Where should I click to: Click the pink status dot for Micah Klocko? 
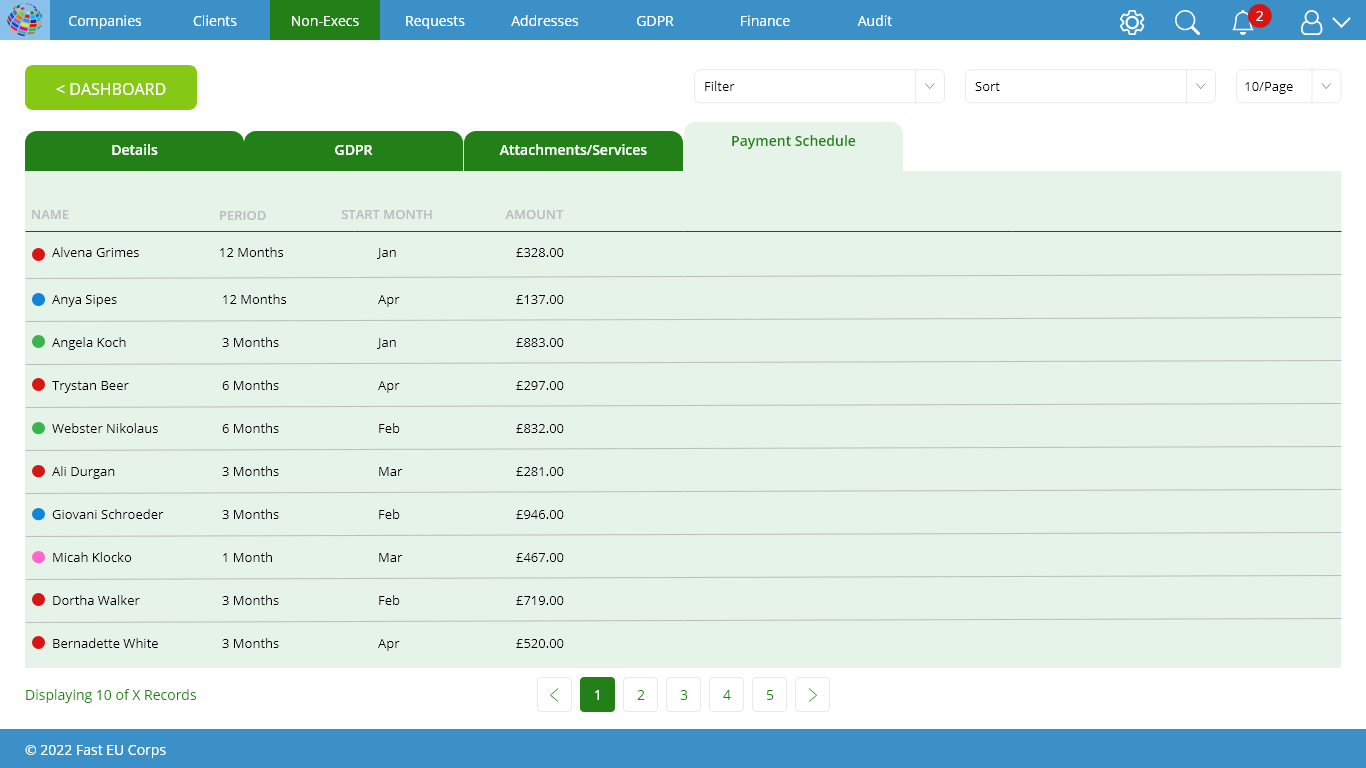(39, 557)
